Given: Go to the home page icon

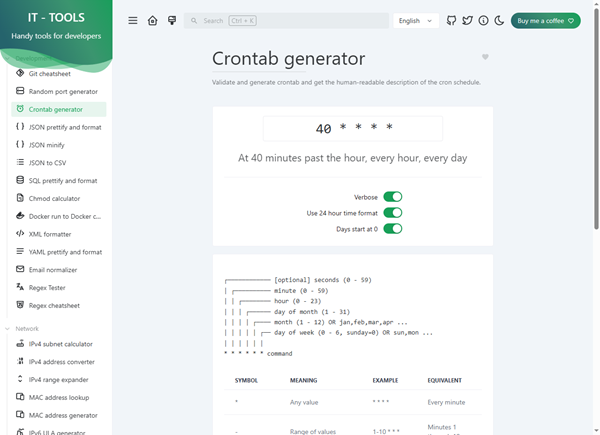Looking at the screenshot, I should [152, 20].
